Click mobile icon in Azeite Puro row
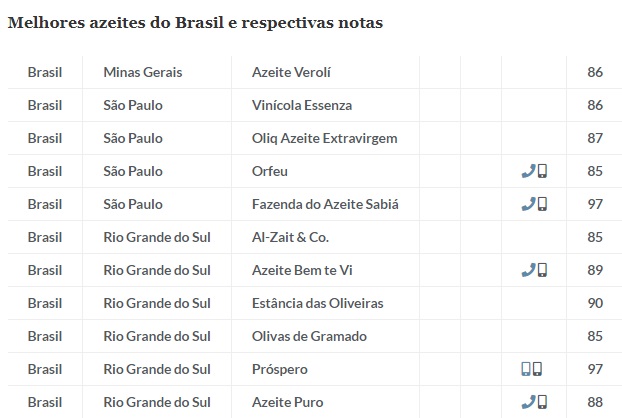 click(542, 402)
